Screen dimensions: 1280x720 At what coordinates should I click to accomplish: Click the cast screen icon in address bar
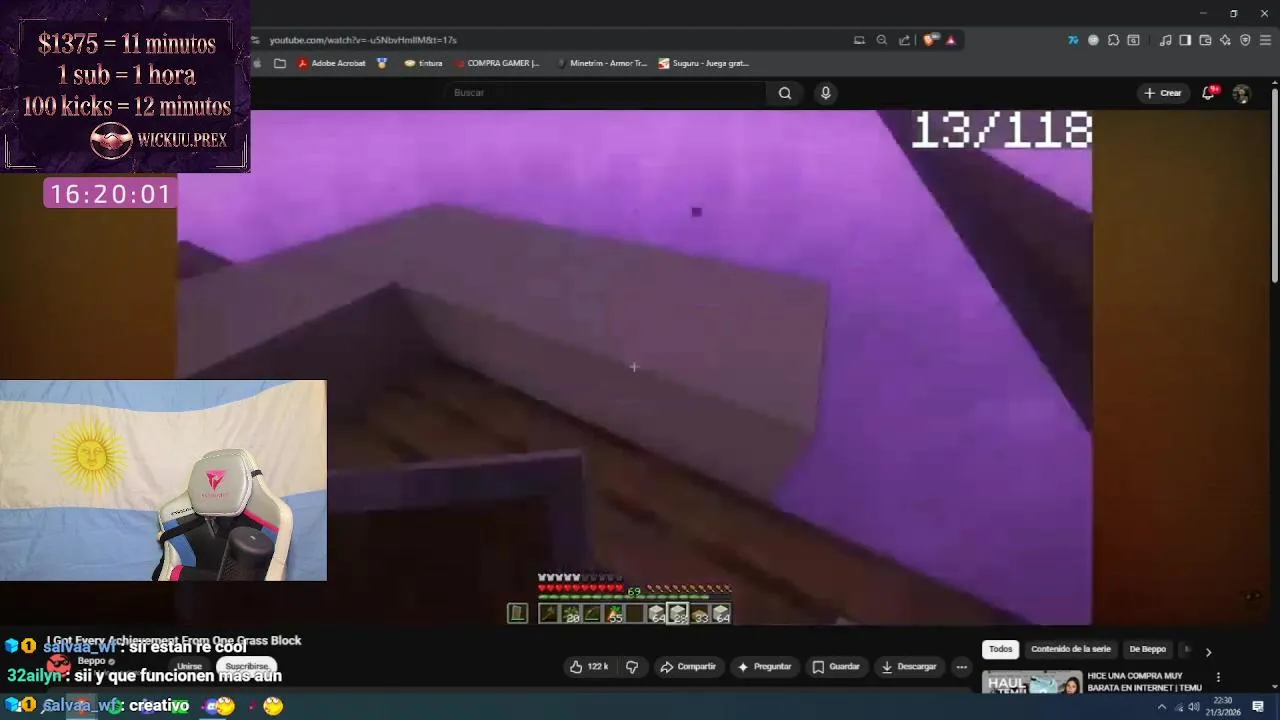859,40
